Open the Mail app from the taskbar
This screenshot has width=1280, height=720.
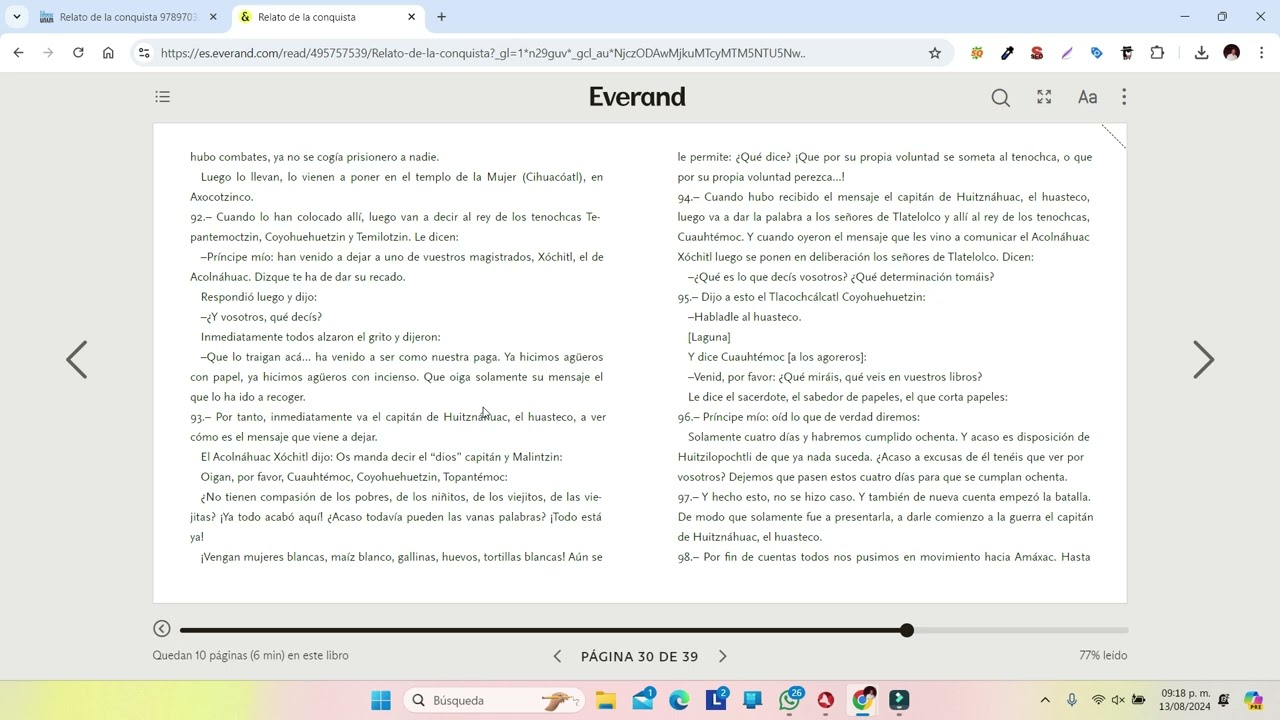tap(643, 700)
